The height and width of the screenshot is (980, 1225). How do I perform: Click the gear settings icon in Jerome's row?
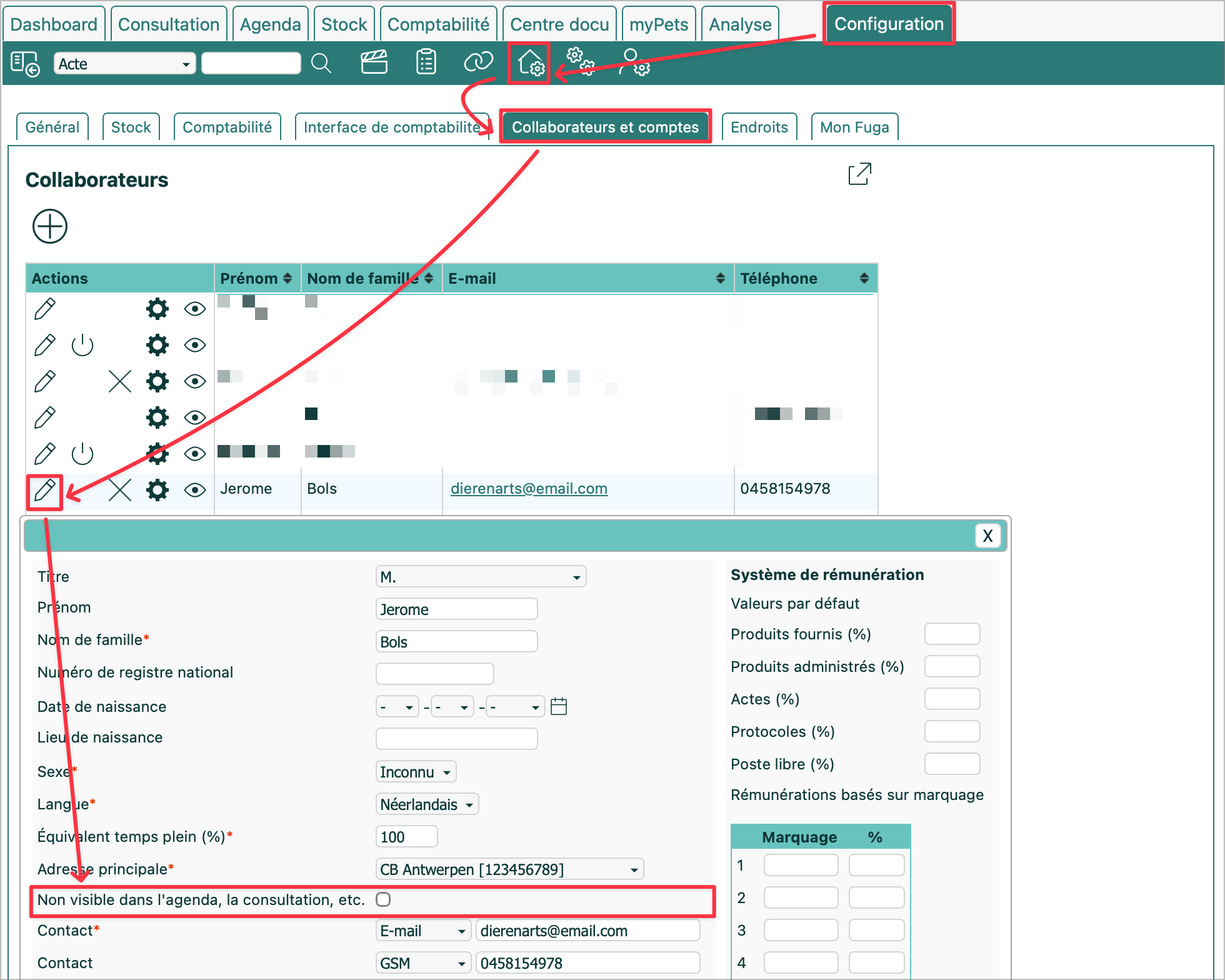[x=157, y=491]
